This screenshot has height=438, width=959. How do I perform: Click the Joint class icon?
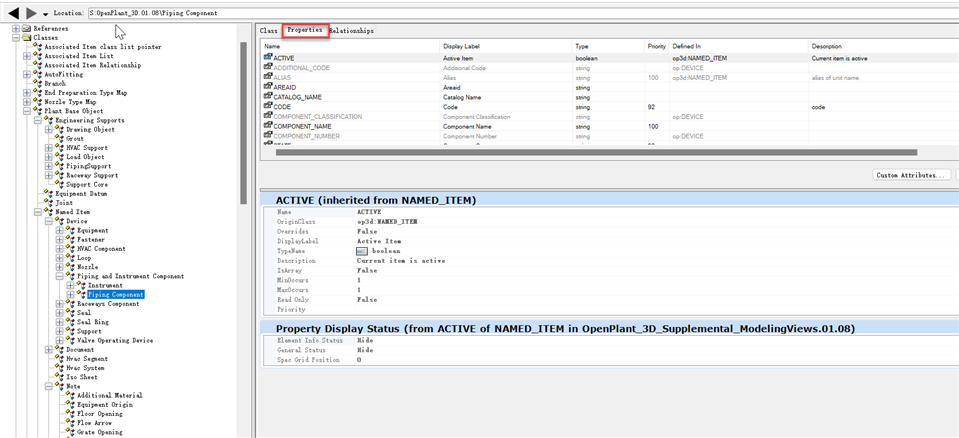pos(49,203)
